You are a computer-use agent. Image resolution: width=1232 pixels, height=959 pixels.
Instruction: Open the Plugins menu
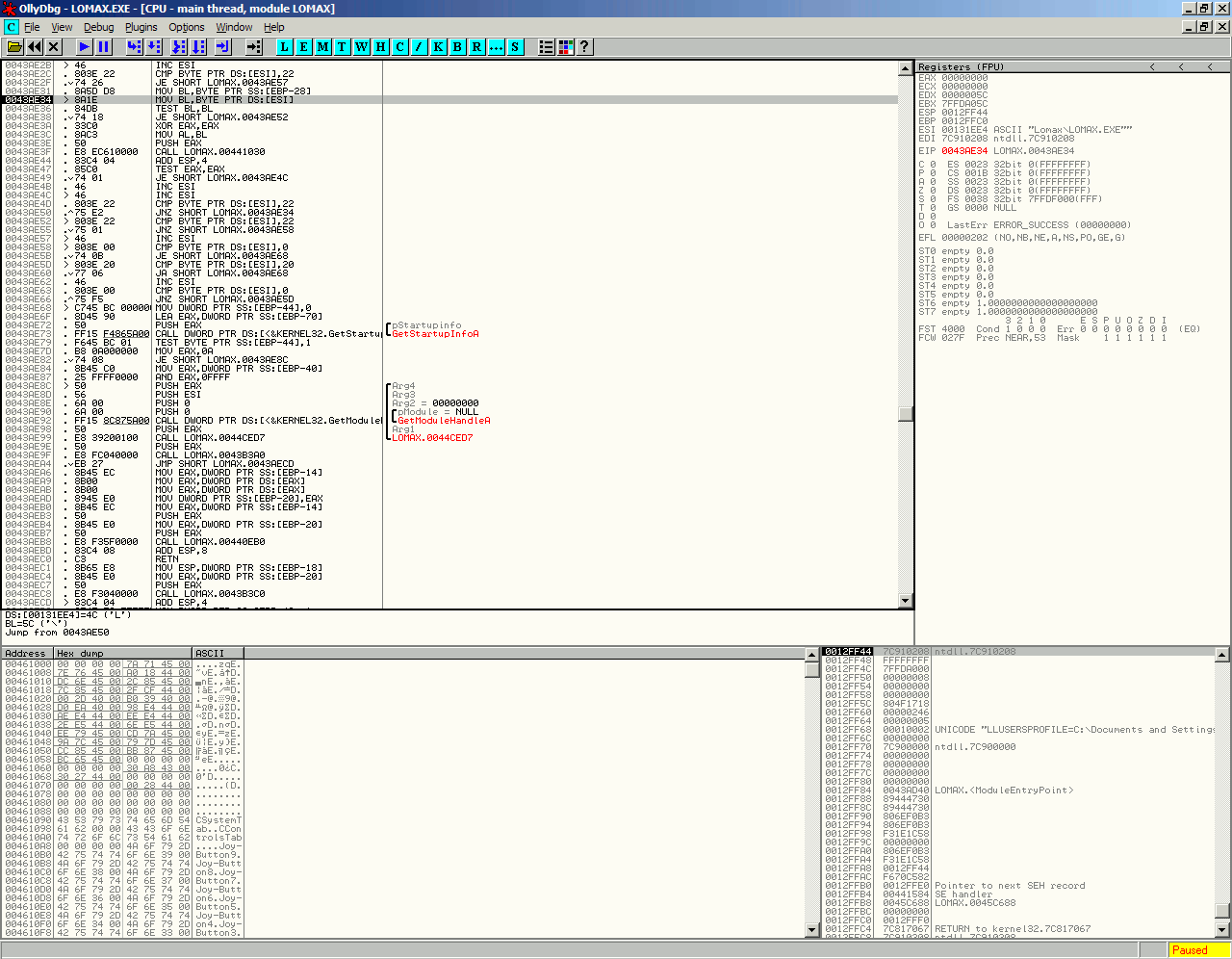coord(141,27)
